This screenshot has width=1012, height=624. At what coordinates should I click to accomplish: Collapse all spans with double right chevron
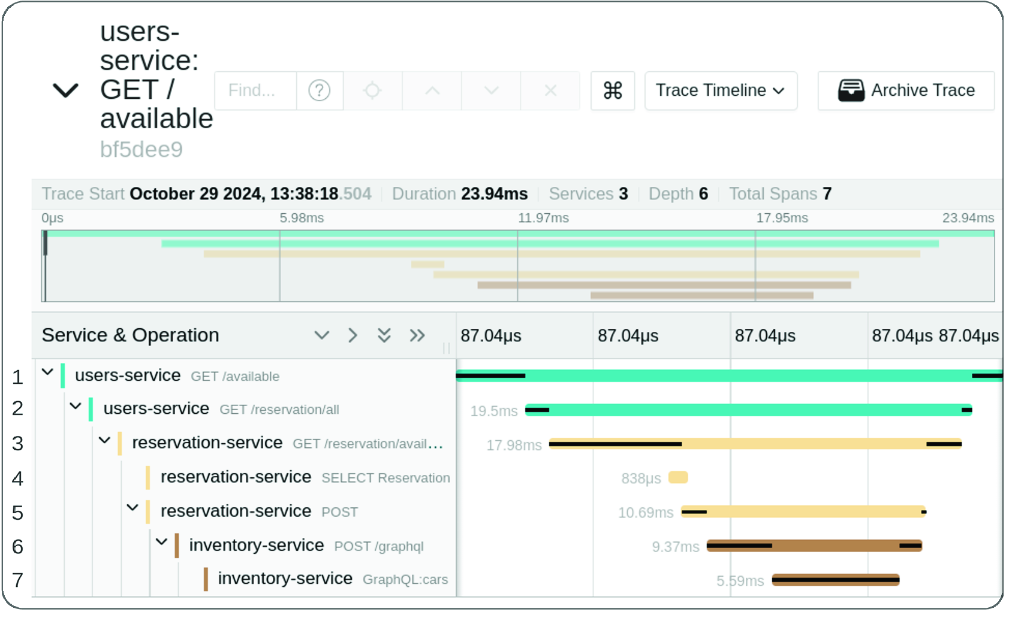click(x=417, y=335)
